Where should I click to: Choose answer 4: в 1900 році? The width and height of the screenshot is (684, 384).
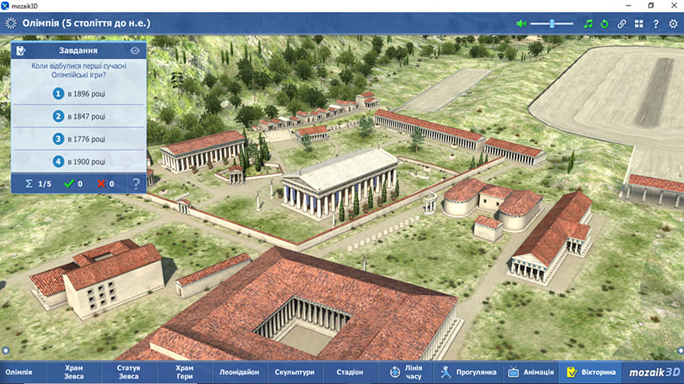(x=79, y=161)
